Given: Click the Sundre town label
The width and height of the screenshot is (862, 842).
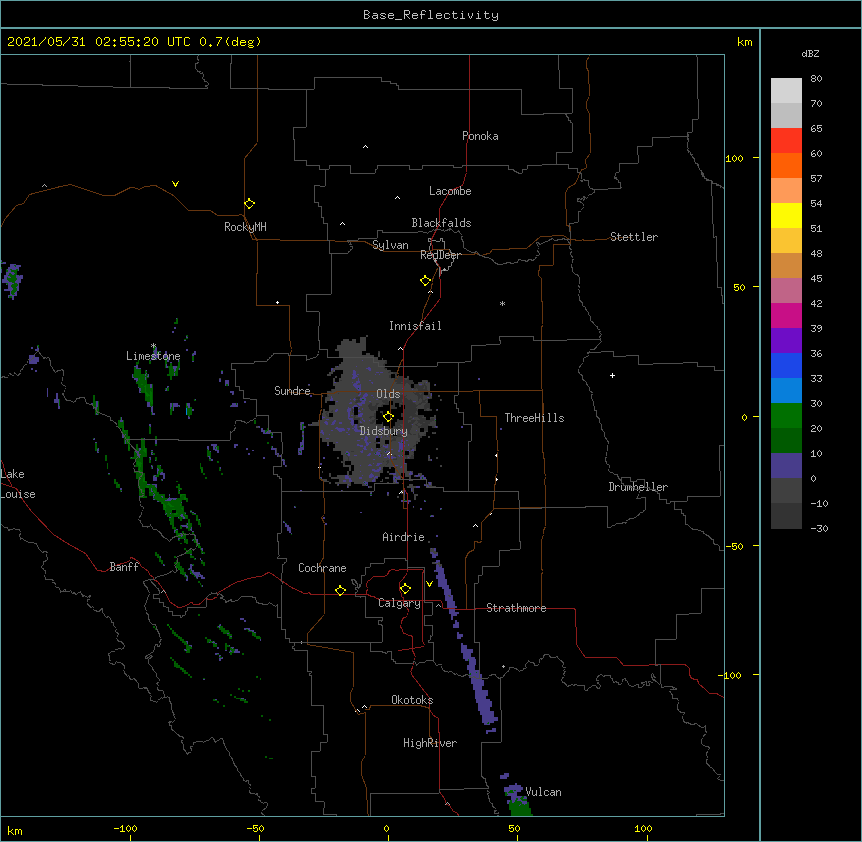Looking at the screenshot, I should [x=292, y=391].
